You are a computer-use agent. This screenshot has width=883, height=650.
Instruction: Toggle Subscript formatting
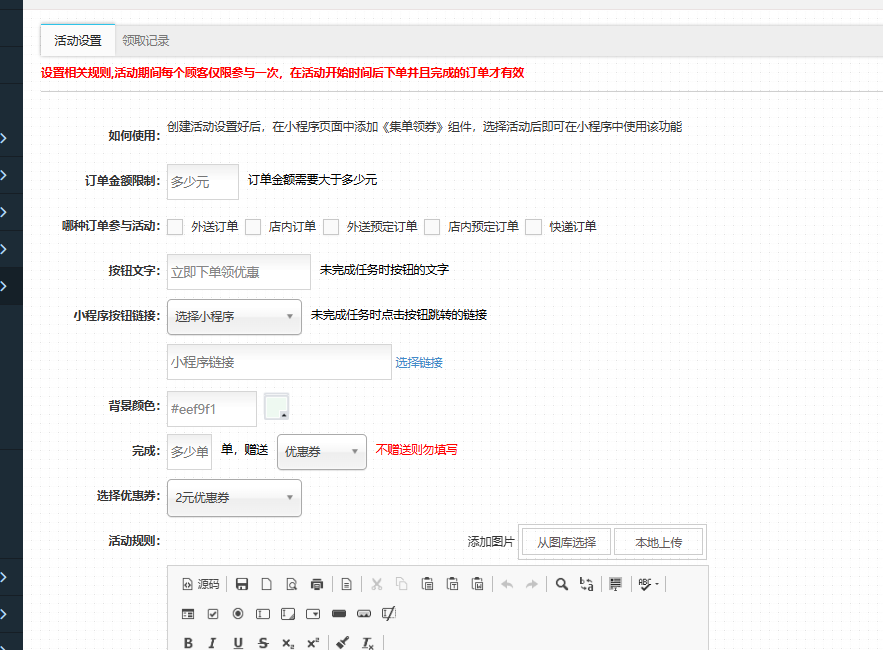(x=288, y=643)
